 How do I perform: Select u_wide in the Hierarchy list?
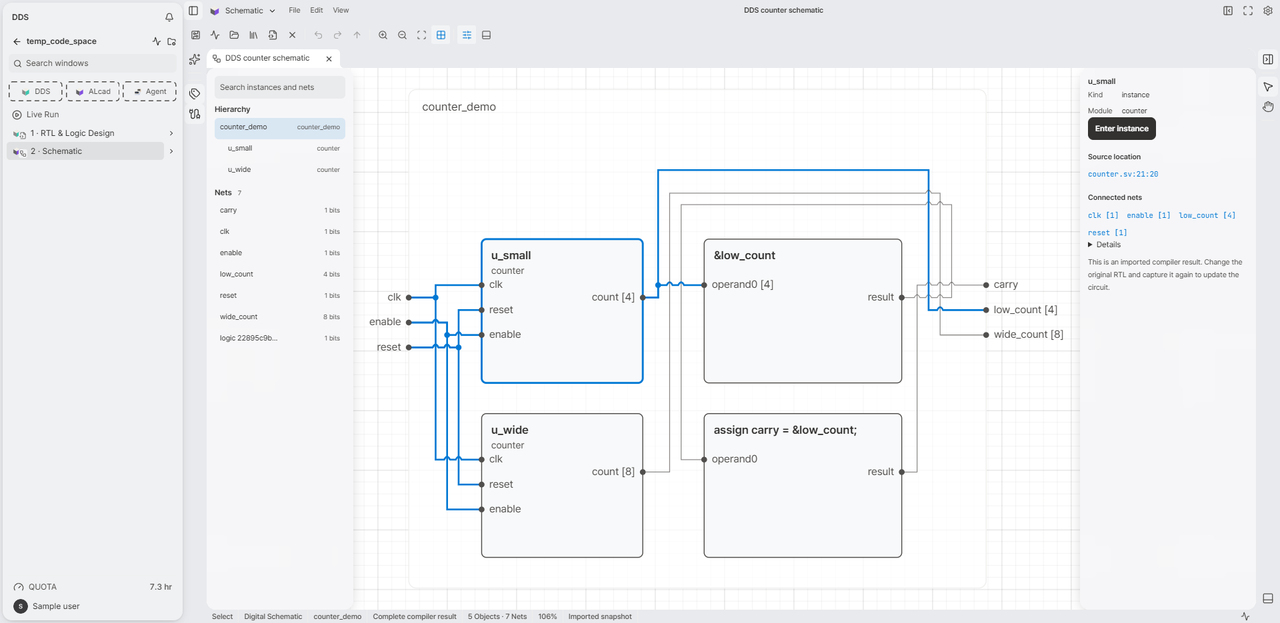[x=280, y=170]
